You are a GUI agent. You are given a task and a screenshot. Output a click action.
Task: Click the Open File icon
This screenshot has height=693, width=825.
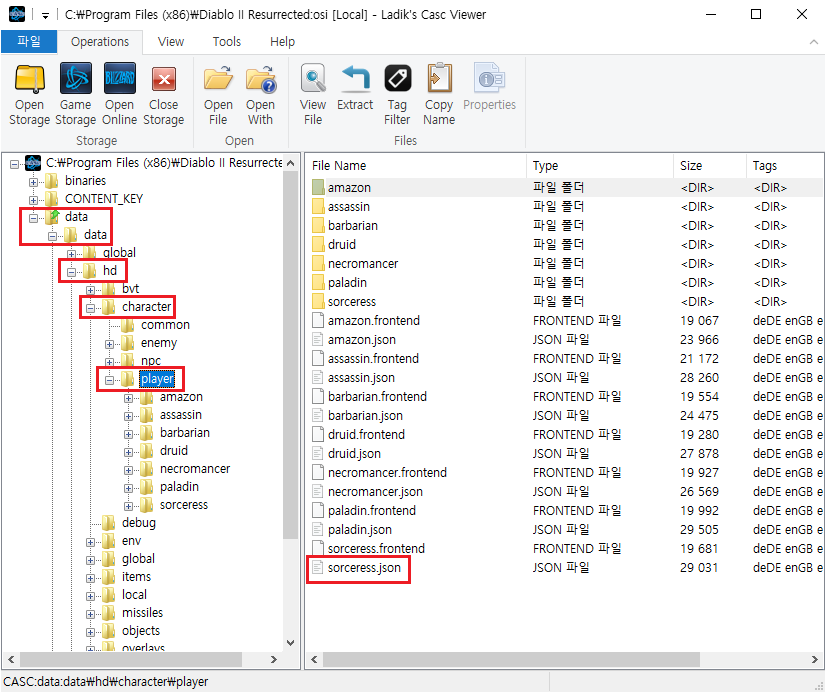(218, 79)
